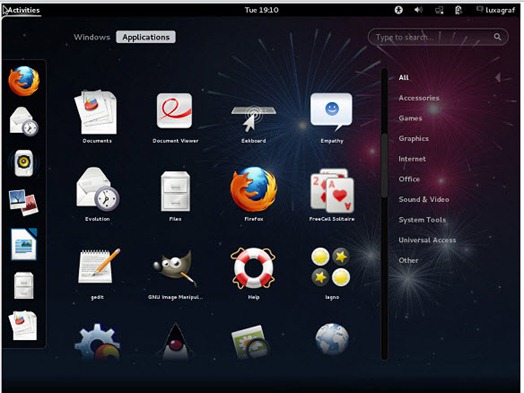Viewport: 524px width, 393px height.
Task: Open the Eekboard on-screen keyboard app
Action: pyautogui.click(x=253, y=119)
